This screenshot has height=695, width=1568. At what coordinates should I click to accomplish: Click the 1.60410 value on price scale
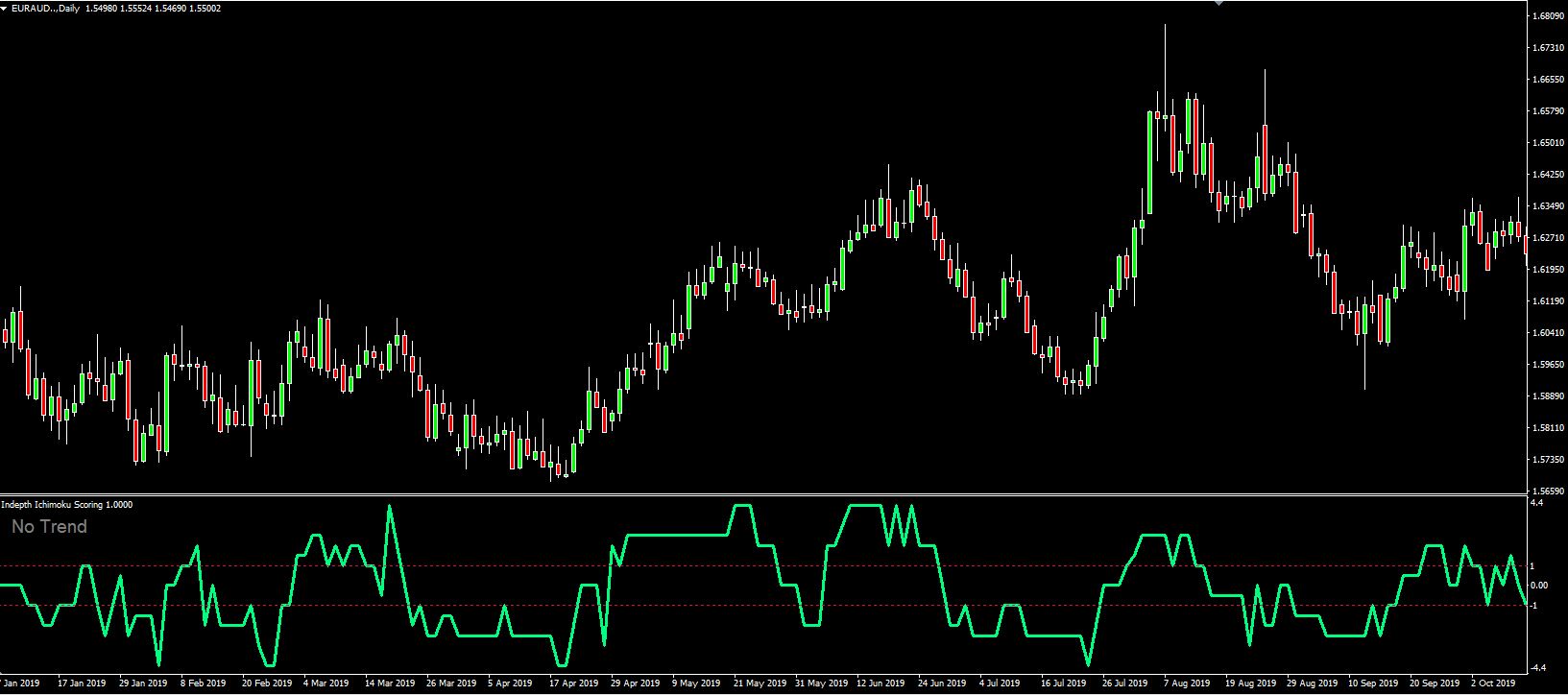[x=1547, y=333]
